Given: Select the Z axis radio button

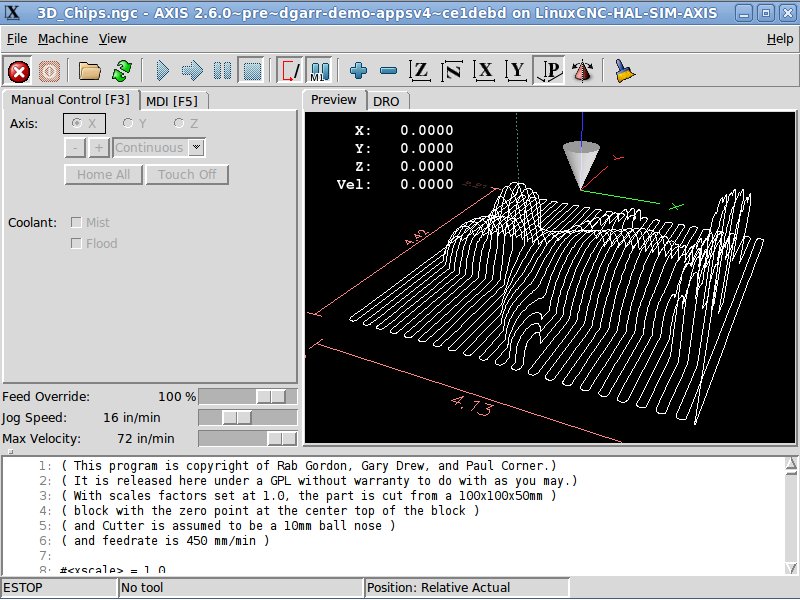Looking at the screenshot, I should (178, 123).
